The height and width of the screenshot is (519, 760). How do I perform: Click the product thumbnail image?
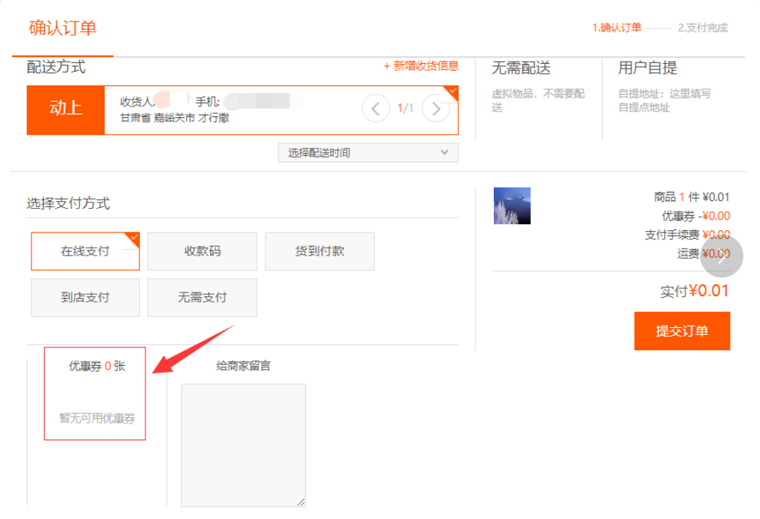click(512, 205)
